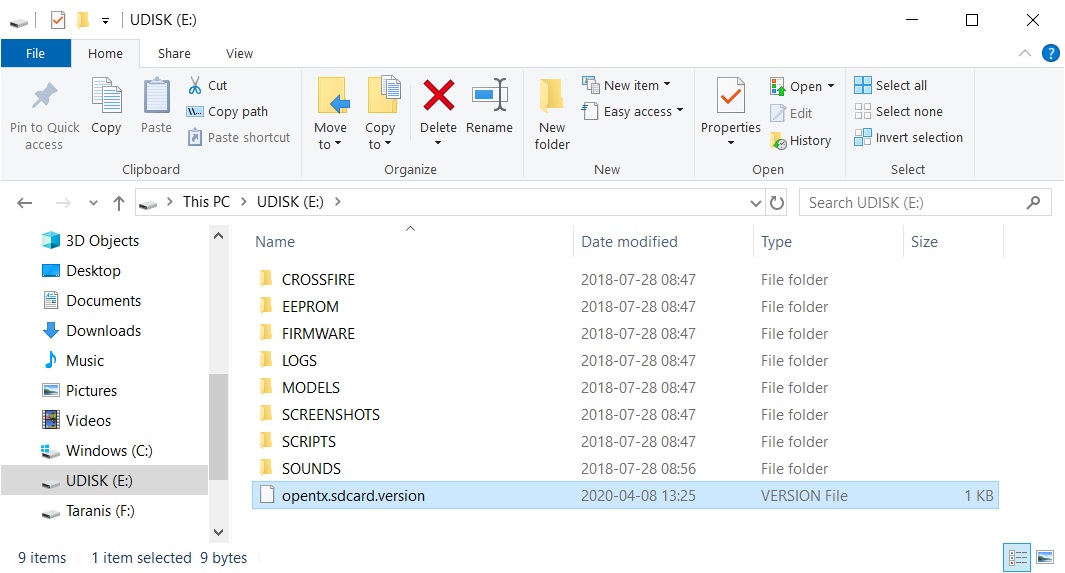The height and width of the screenshot is (573, 1065).
Task: Click Select none
Action: 899,111
